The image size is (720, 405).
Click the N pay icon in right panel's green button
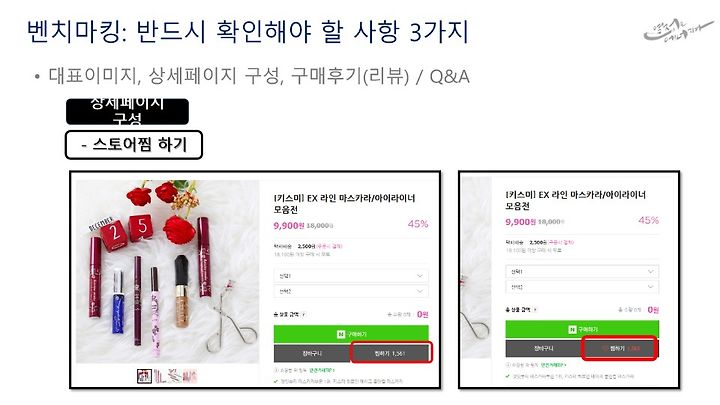(x=573, y=329)
